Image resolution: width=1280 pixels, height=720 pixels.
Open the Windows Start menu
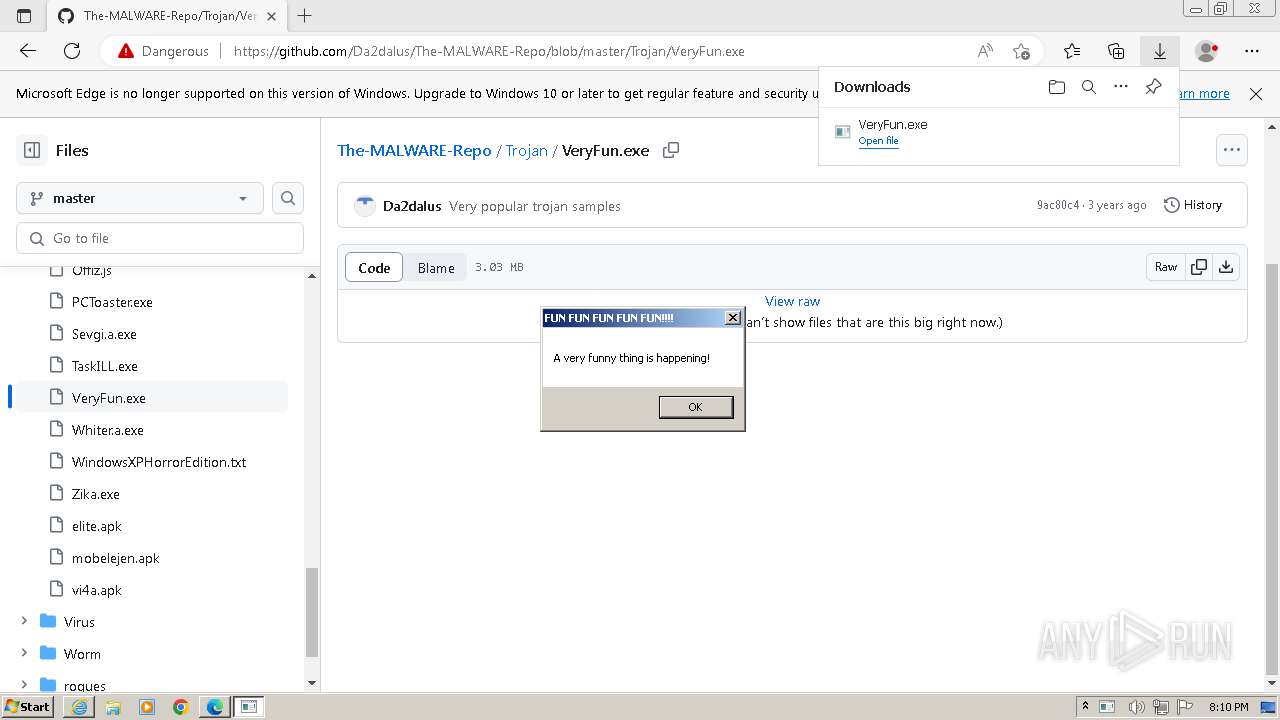point(28,707)
